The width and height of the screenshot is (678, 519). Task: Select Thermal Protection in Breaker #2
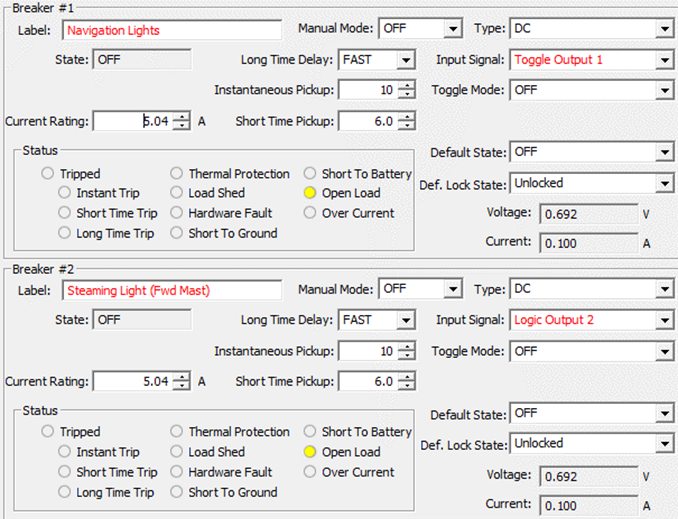point(176,432)
